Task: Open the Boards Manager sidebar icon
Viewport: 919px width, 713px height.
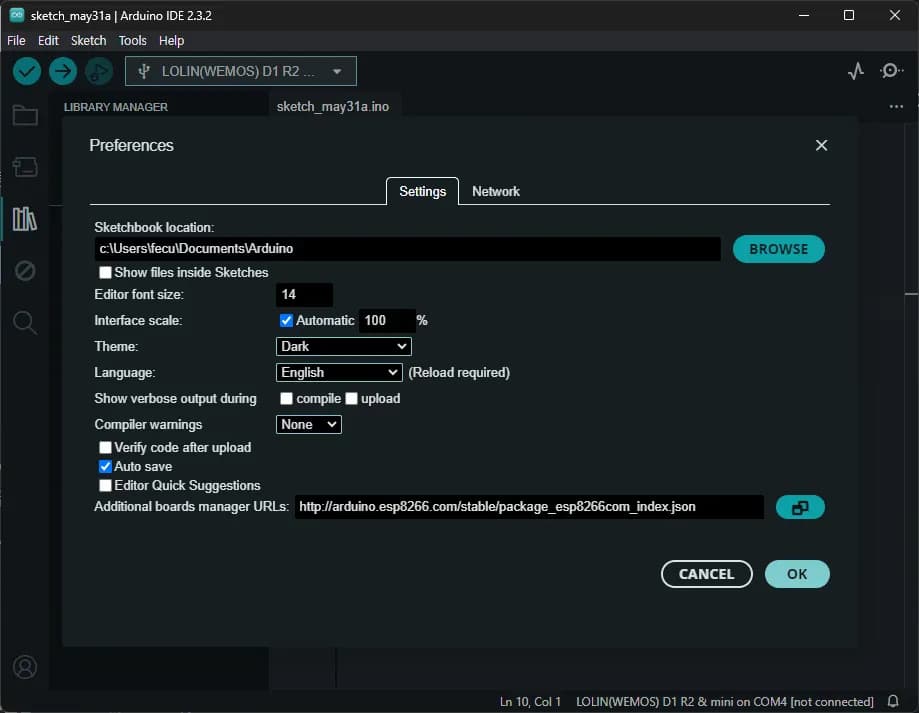Action: coord(24,166)
